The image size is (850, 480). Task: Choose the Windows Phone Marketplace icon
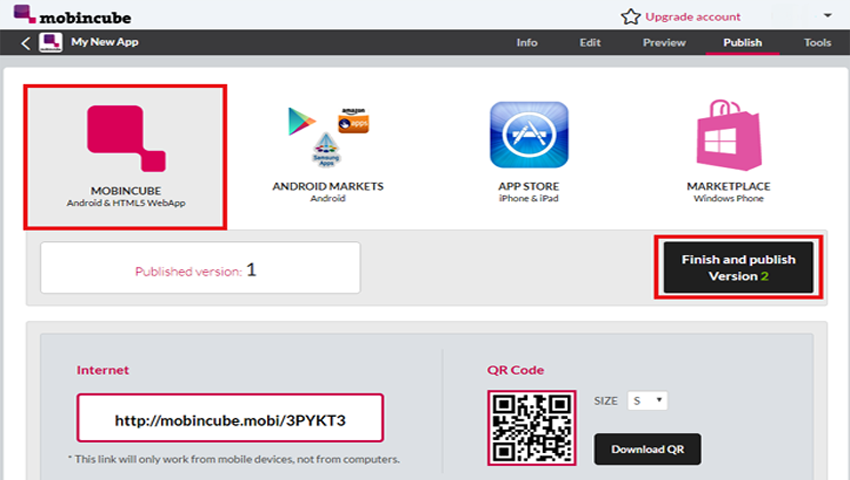tap(728, 135)
